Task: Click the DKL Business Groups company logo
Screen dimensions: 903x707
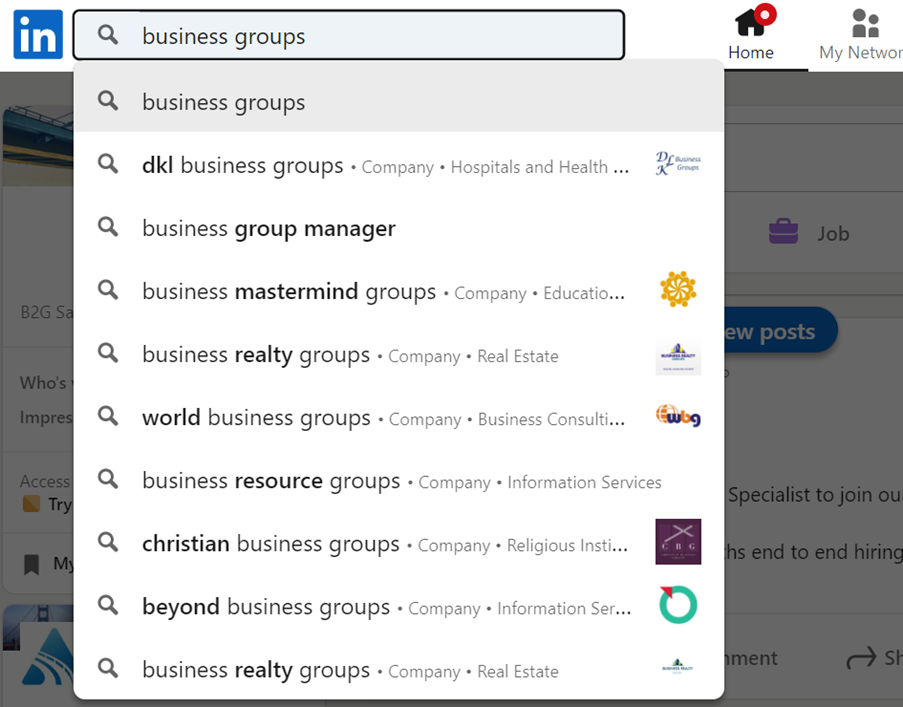Action: 678,164
